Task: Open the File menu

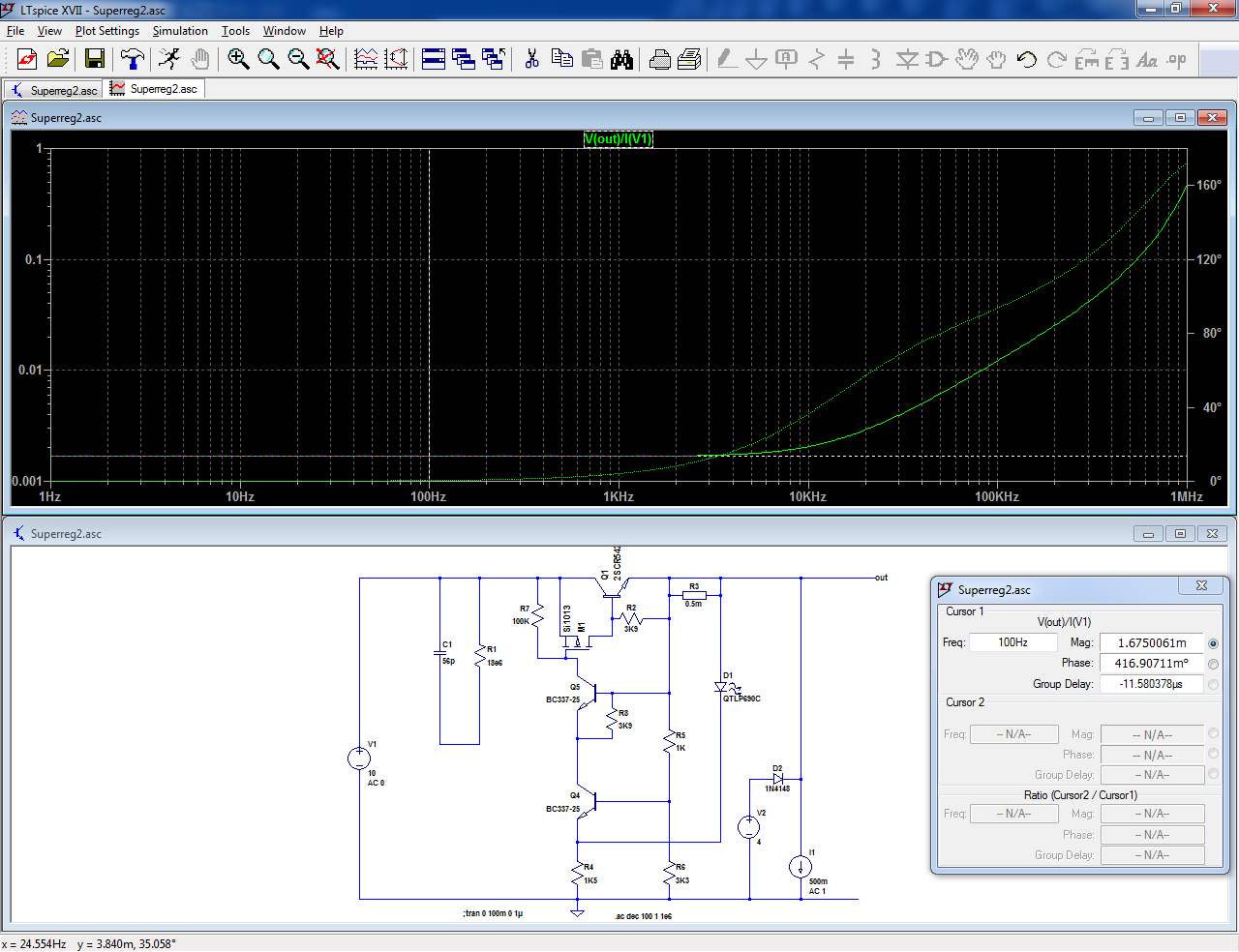Action: 15,31
